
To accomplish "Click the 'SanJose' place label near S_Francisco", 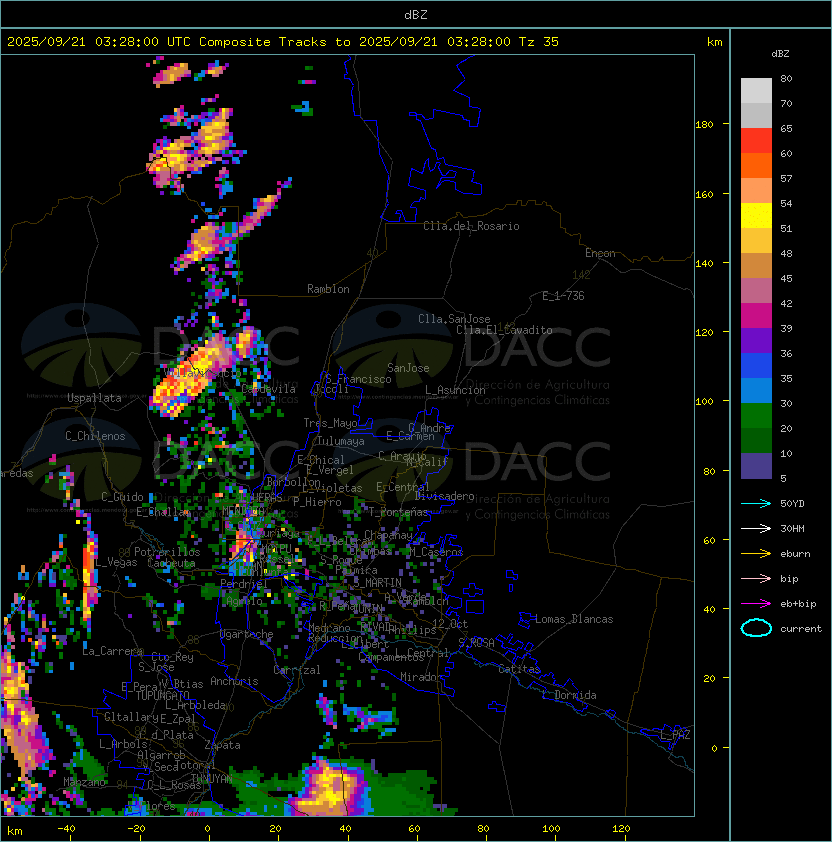I will tap(408, 368).
